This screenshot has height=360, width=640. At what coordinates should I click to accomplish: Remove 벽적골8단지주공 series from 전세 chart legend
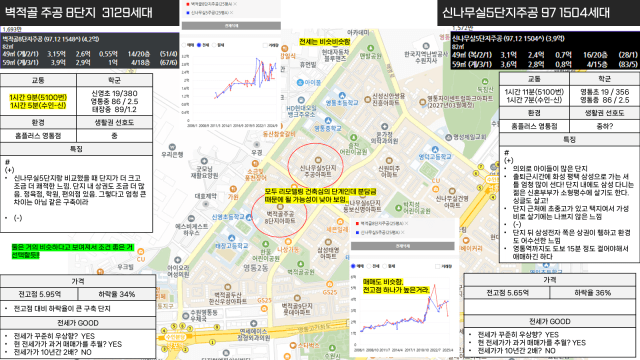pos(236,4)
